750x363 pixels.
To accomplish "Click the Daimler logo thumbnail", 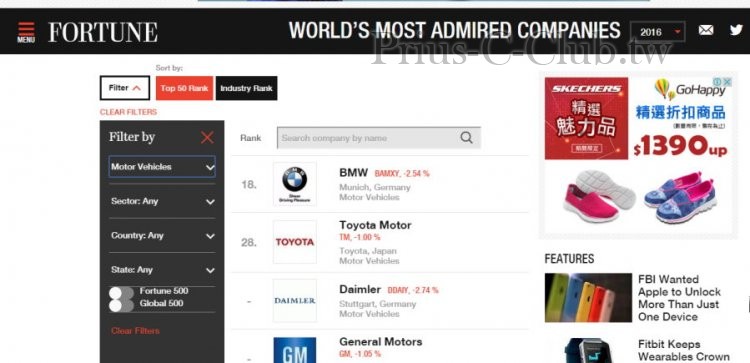I will 295,300.
